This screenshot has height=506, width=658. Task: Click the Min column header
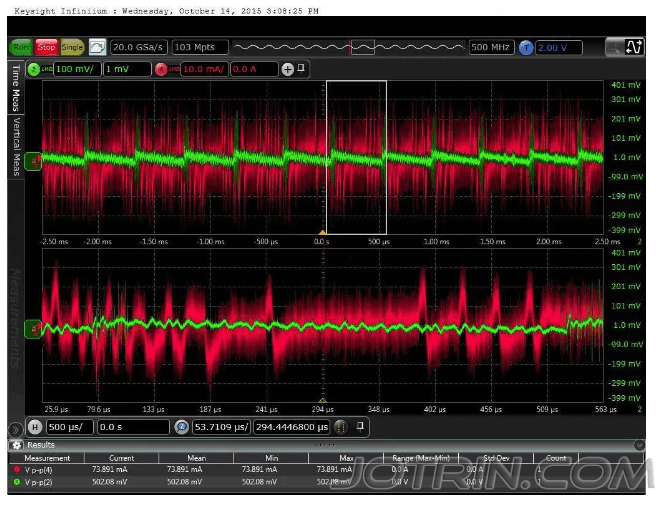click(x=272, y=458)
